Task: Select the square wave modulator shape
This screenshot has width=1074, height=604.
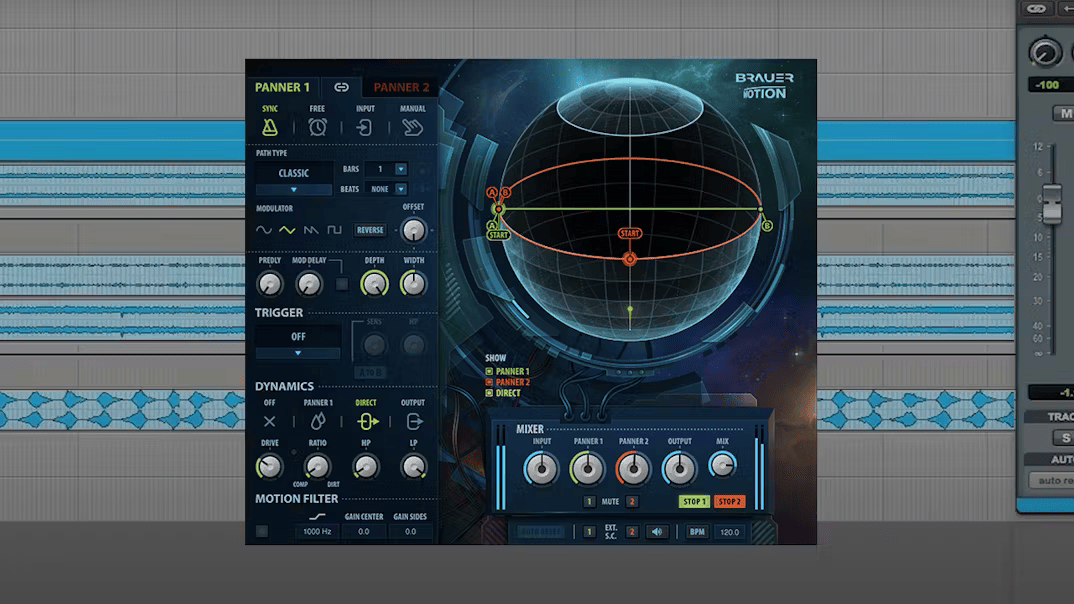Action: tap(334, 230)
